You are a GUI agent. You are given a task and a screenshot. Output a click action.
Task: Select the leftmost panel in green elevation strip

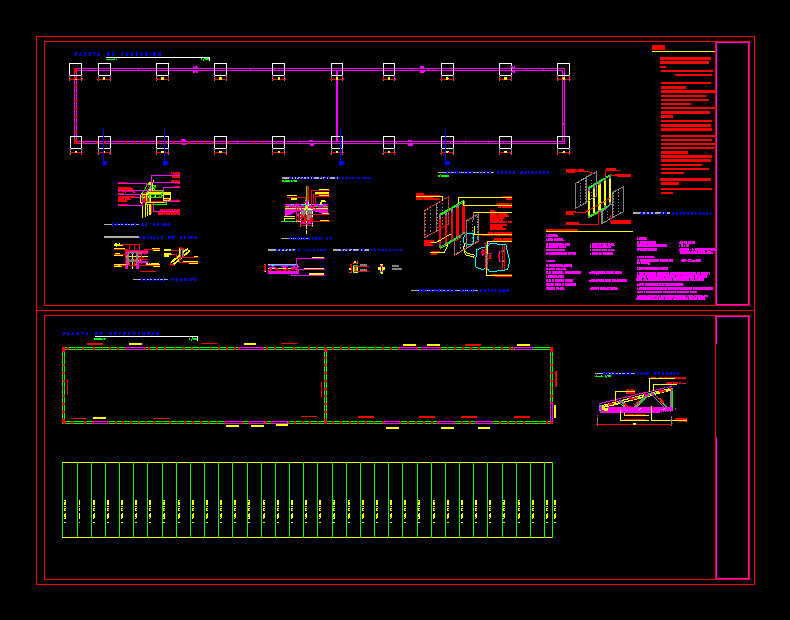coord(69,500)
